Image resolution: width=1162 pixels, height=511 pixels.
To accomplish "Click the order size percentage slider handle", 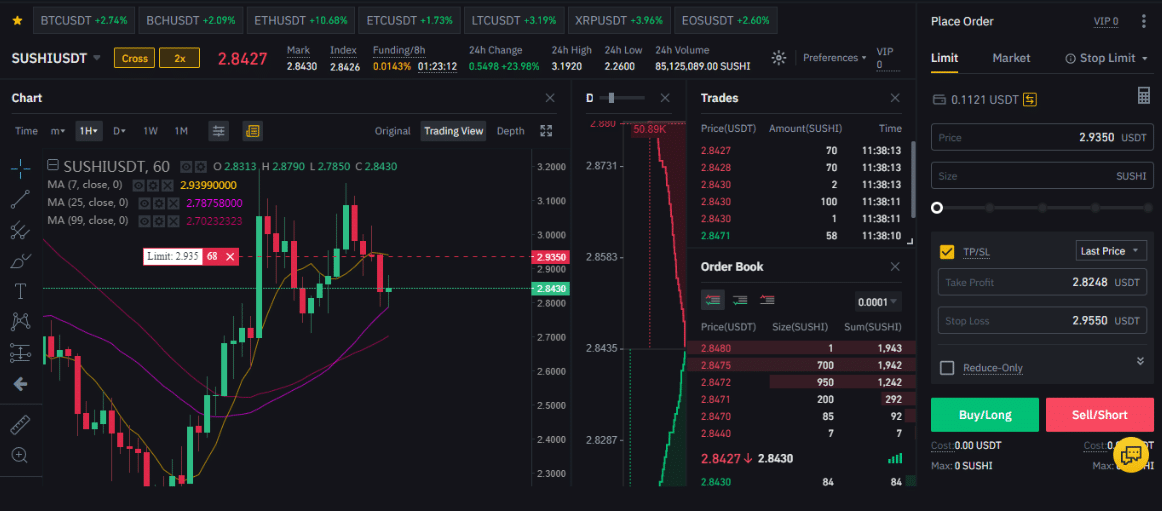I will tap(937, 208).
